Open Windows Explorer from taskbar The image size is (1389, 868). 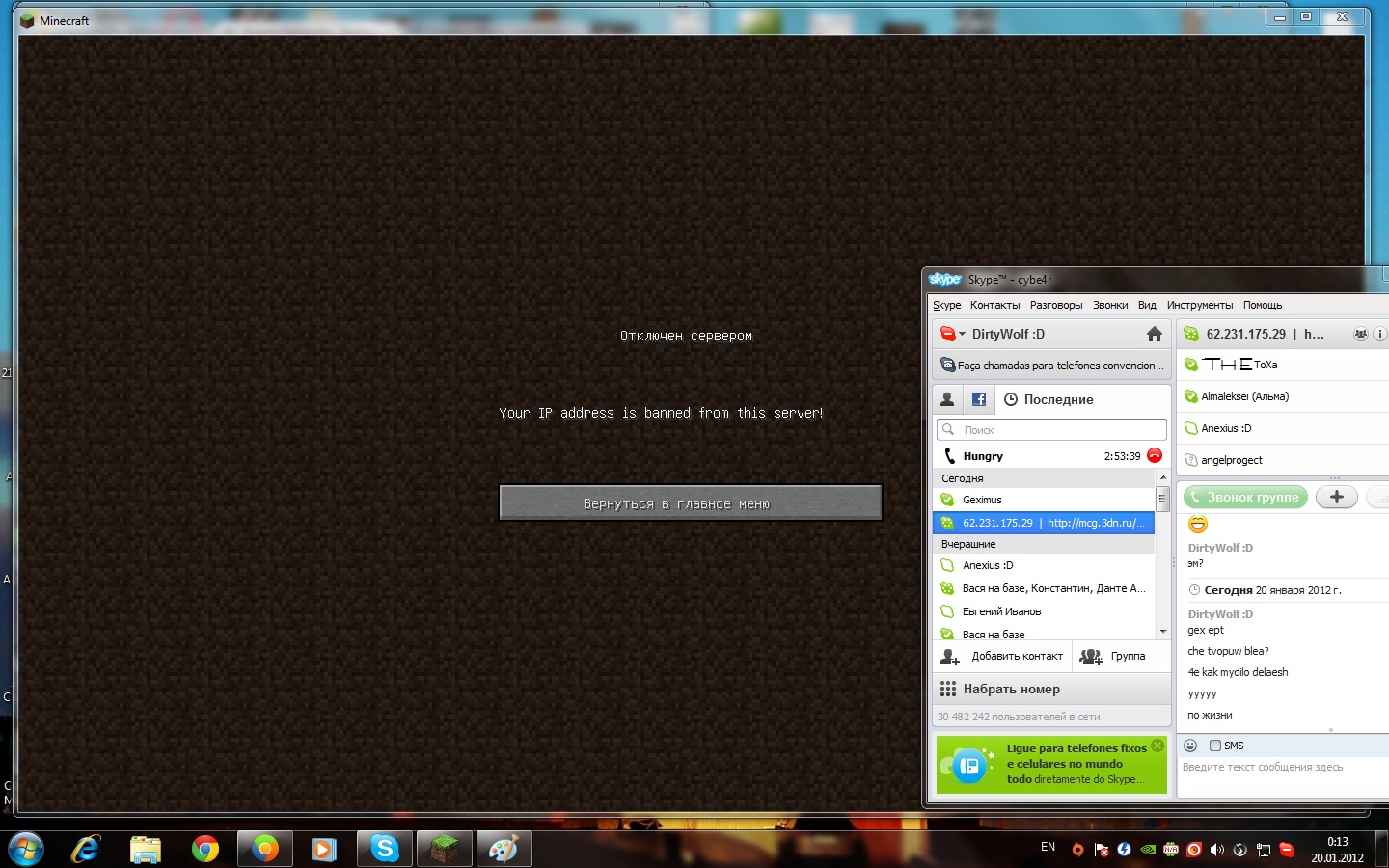click(x=146, y=849)
